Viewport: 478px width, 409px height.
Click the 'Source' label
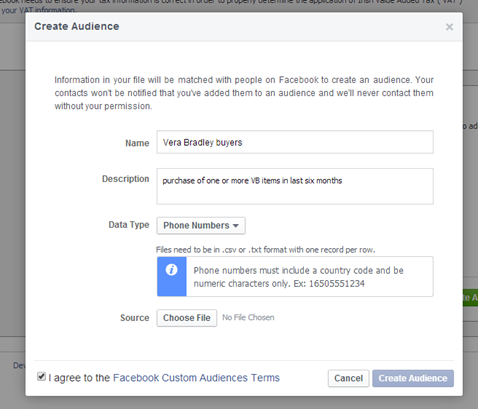134,318
